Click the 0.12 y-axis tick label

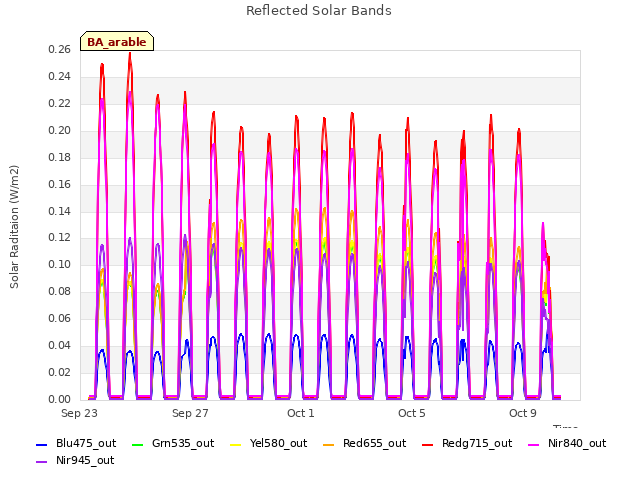[59, 238]
